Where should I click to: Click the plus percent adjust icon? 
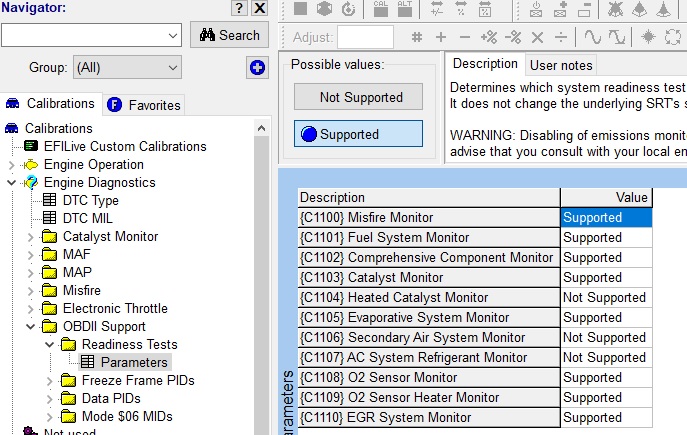point(489,37)
